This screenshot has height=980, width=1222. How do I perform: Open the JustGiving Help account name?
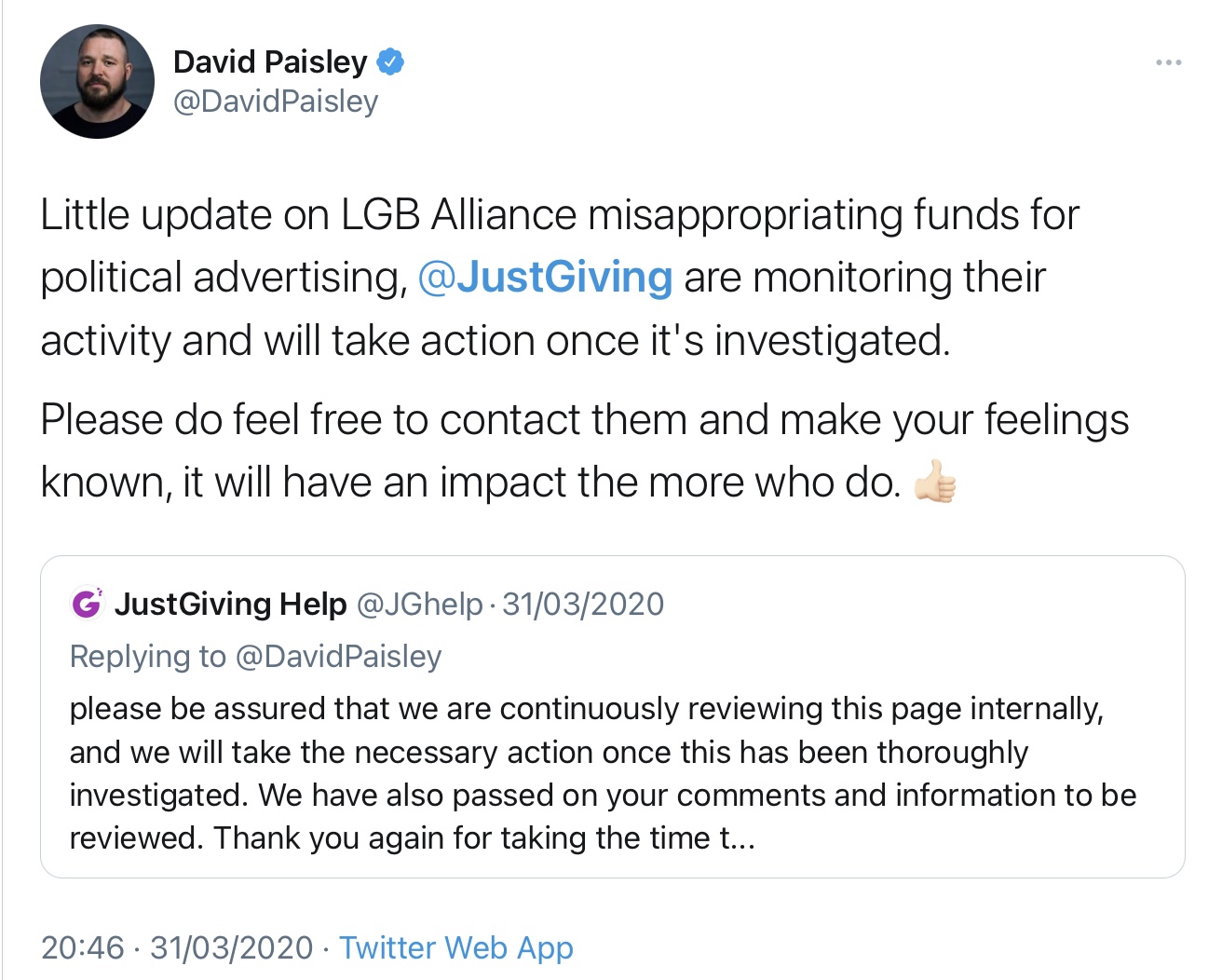230,604
